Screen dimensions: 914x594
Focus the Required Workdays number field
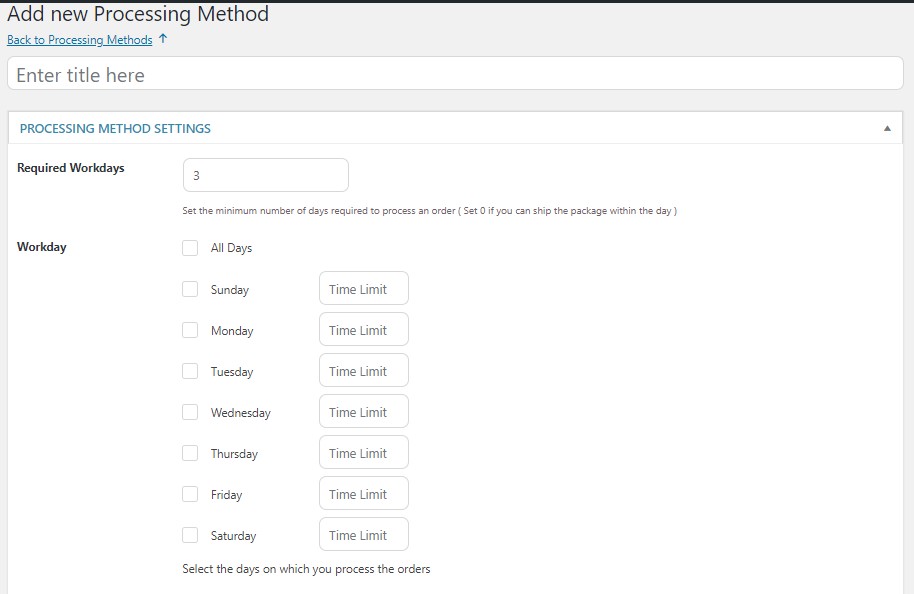pos(266,175)
